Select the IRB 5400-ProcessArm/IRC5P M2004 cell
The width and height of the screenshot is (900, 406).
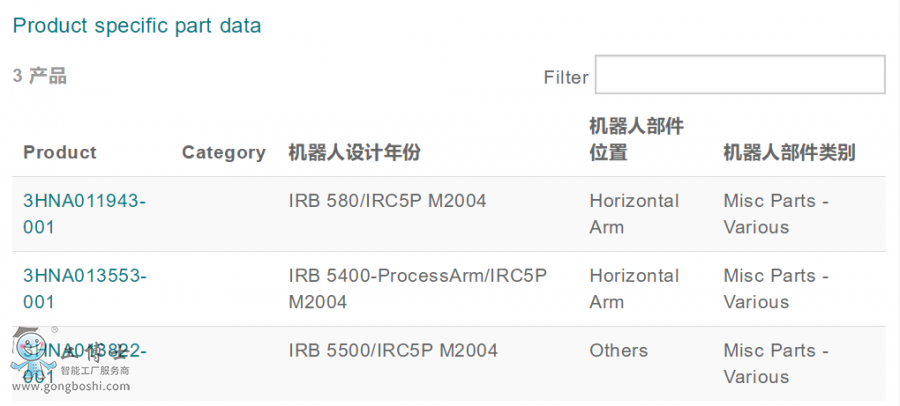[x=418, y=288]
